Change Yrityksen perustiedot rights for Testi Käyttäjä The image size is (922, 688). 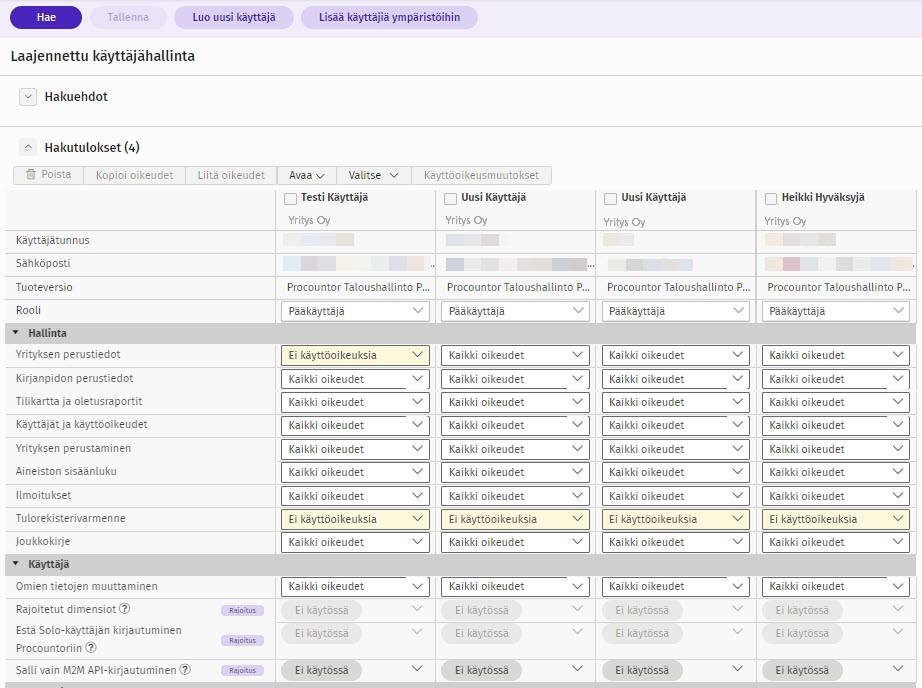pyautogui.click(x=356, y=355)
